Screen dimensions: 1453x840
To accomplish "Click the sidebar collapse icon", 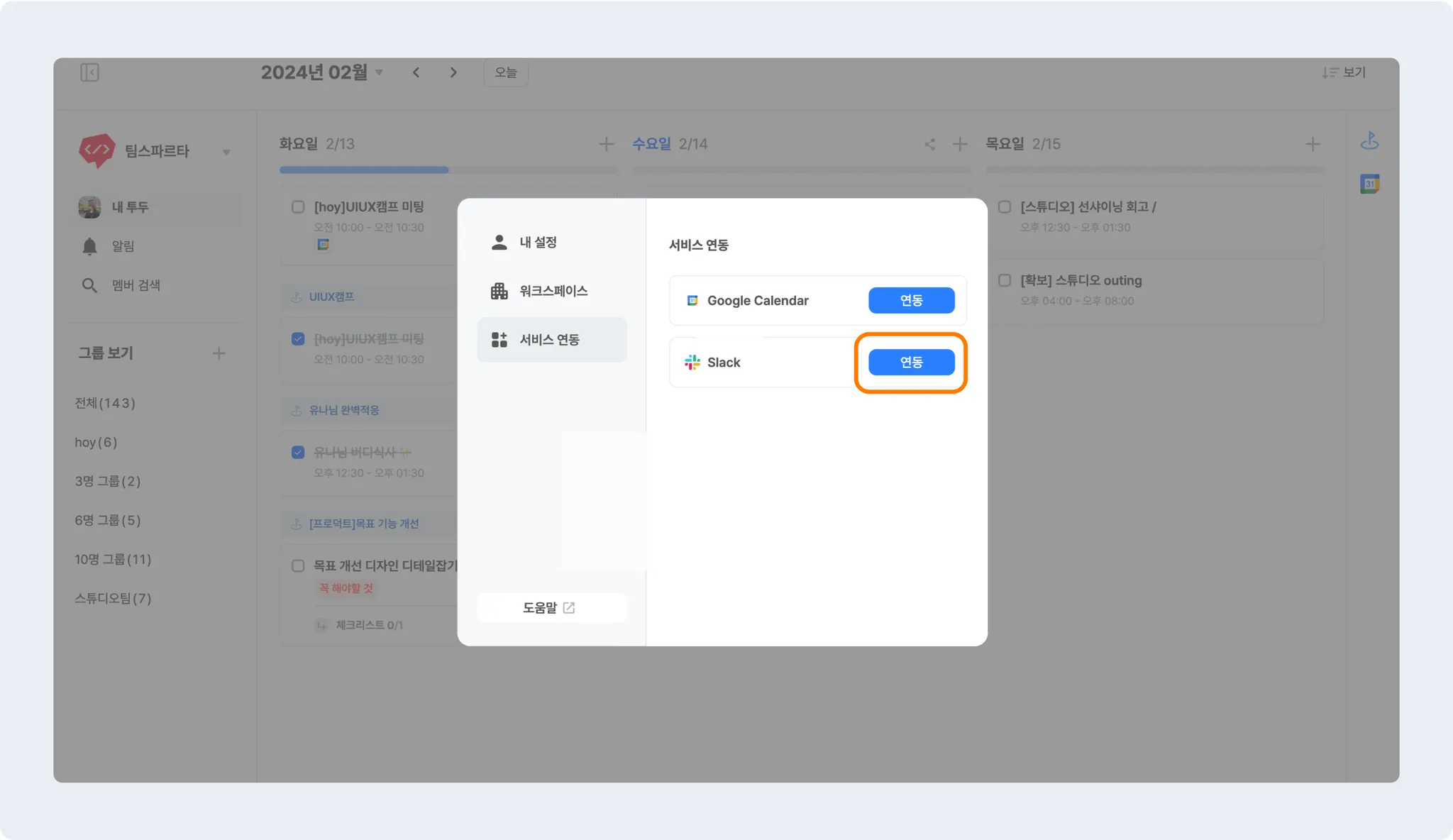I will point(89,72).
